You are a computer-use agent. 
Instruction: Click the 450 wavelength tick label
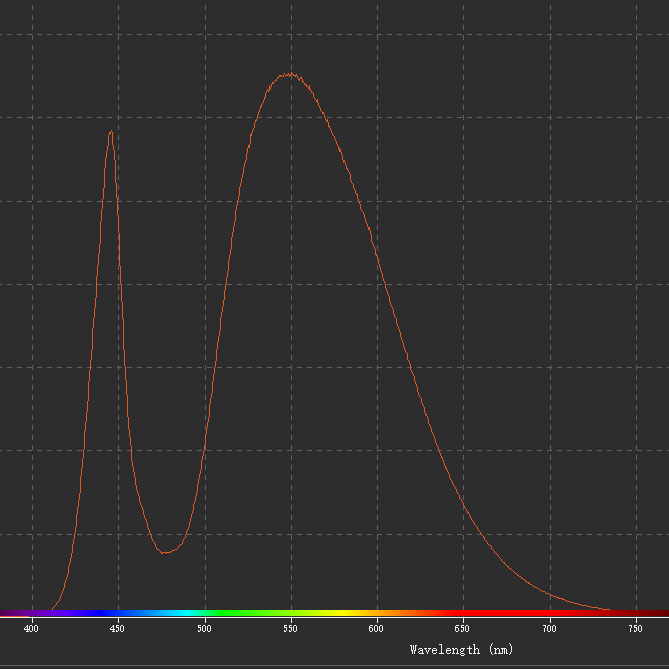[x=118, y=628]
